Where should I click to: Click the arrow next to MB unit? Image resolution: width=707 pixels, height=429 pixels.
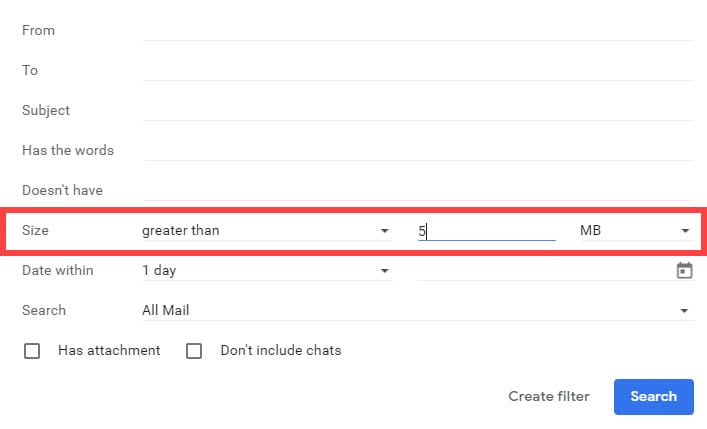(685, 231)
